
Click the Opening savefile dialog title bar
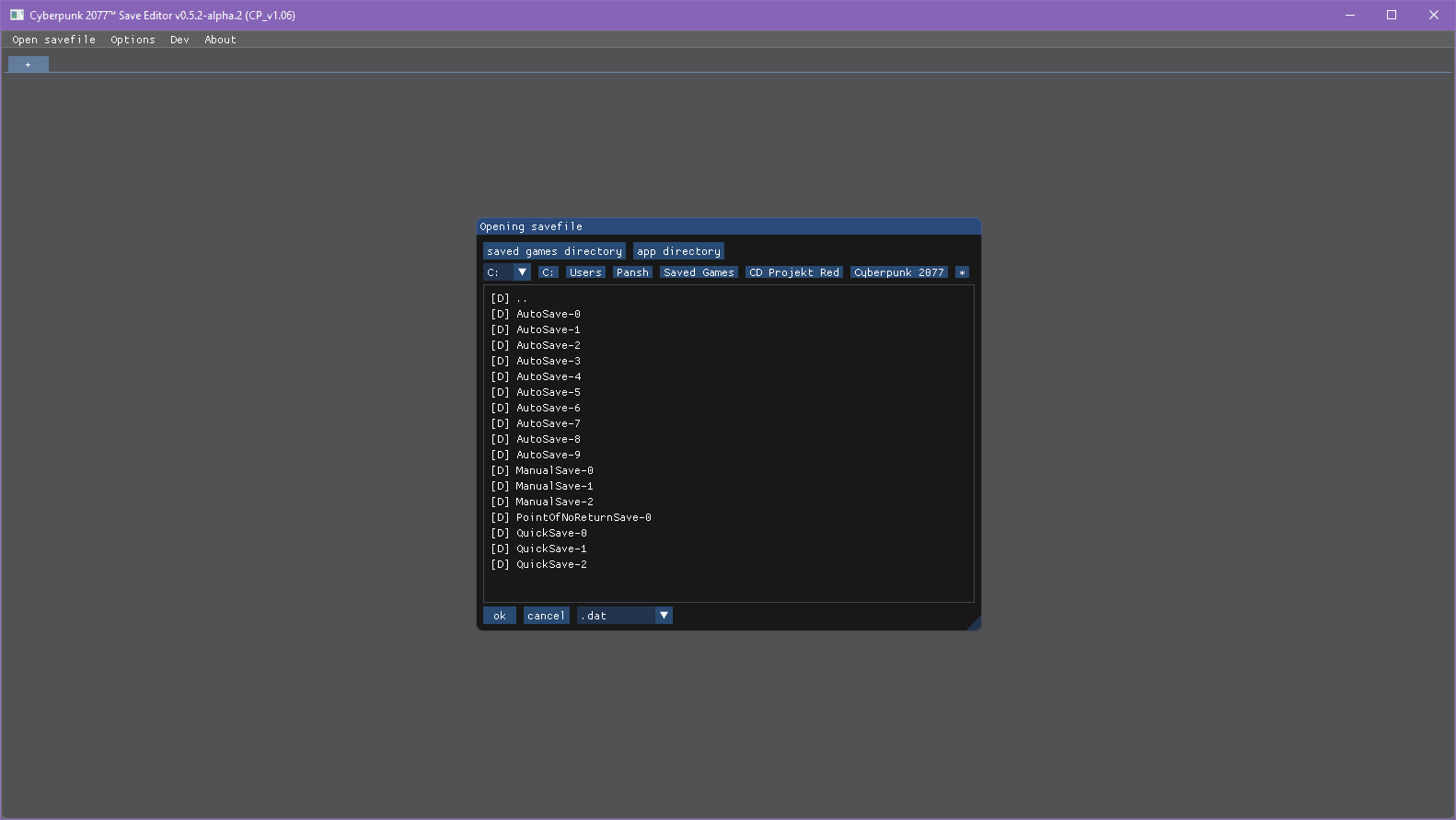click(728, 226)
